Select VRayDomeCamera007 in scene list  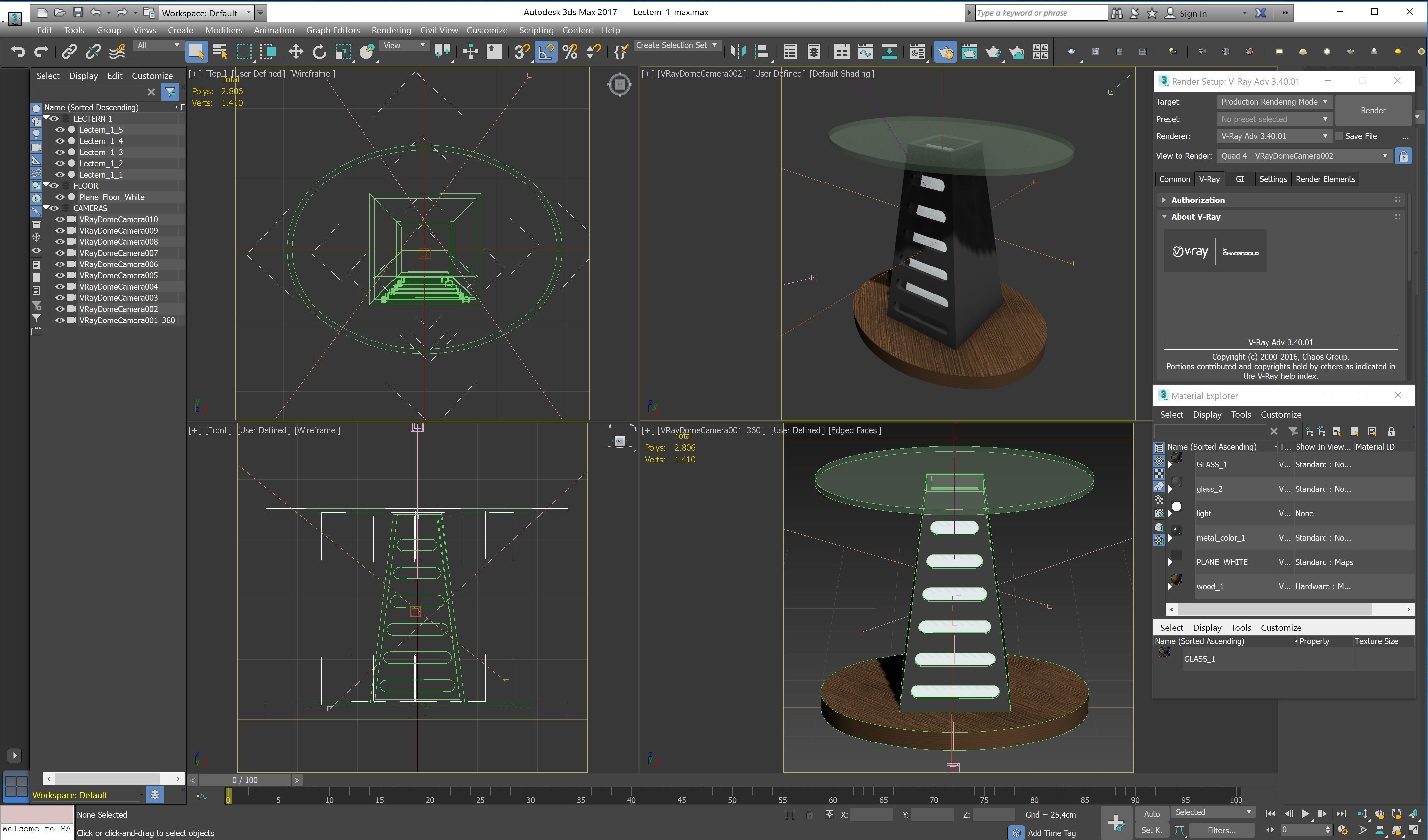click(118, 253)
